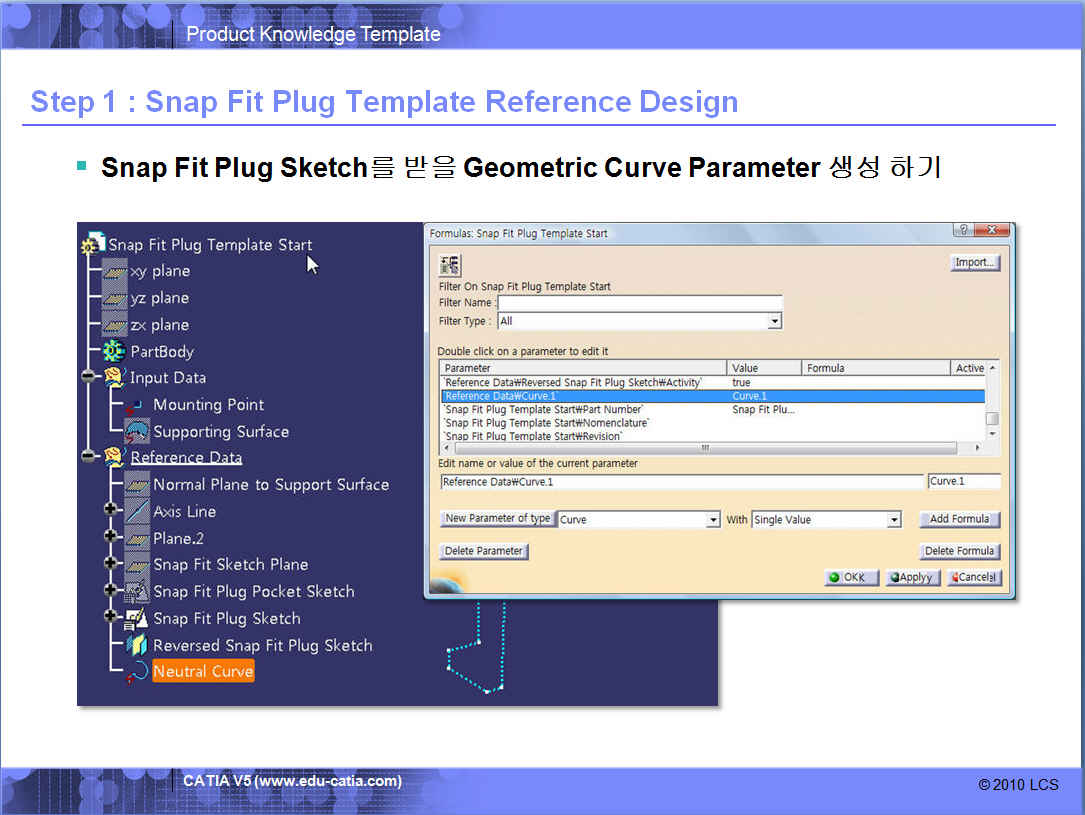Image resolution: width=1085 pixels, height=815 pixels.
Task: Click the incremental filter icon in Formulas dialog
Action: (450, 265)
